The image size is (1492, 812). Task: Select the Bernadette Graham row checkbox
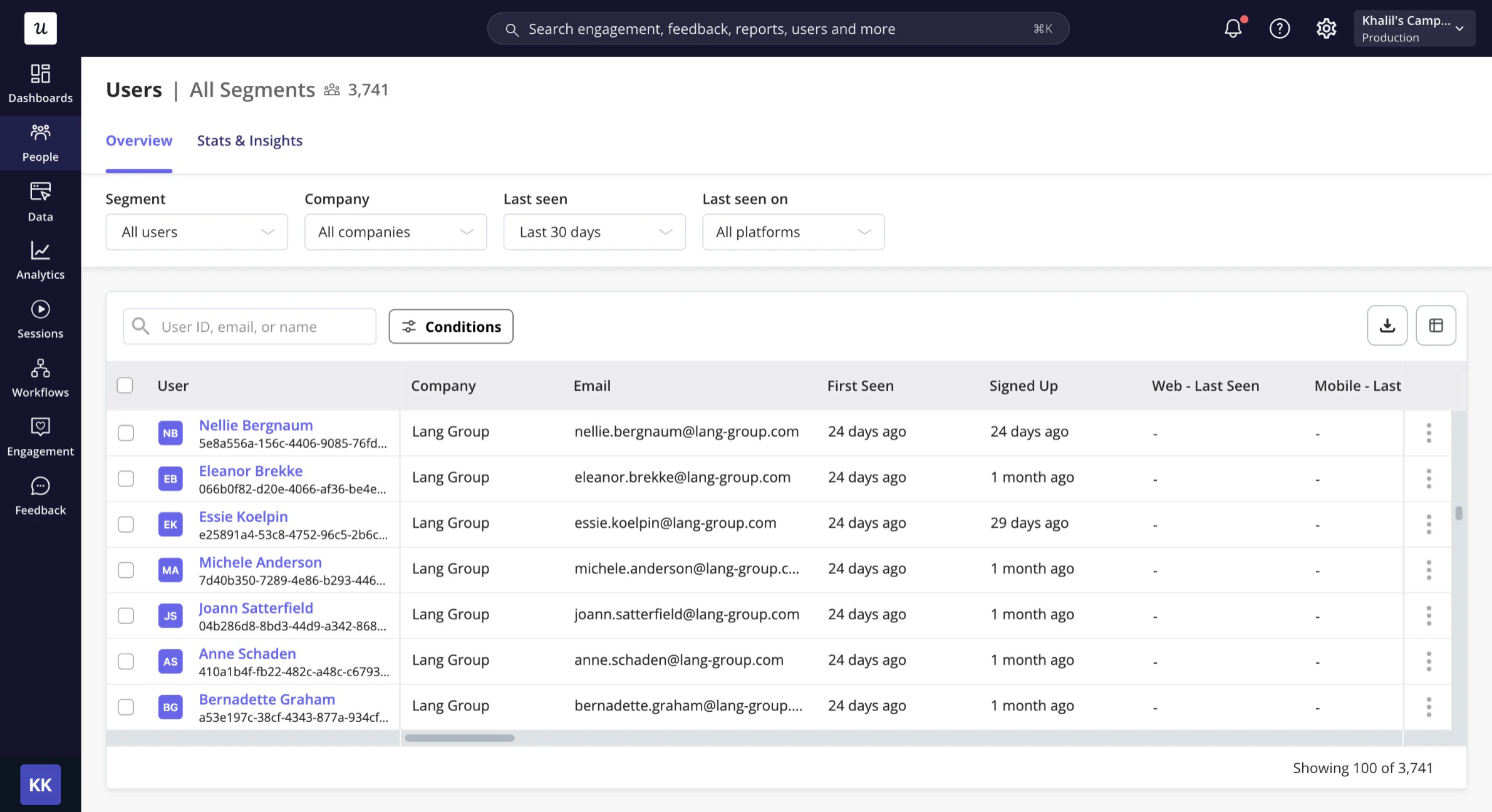[x=126, y=707]
